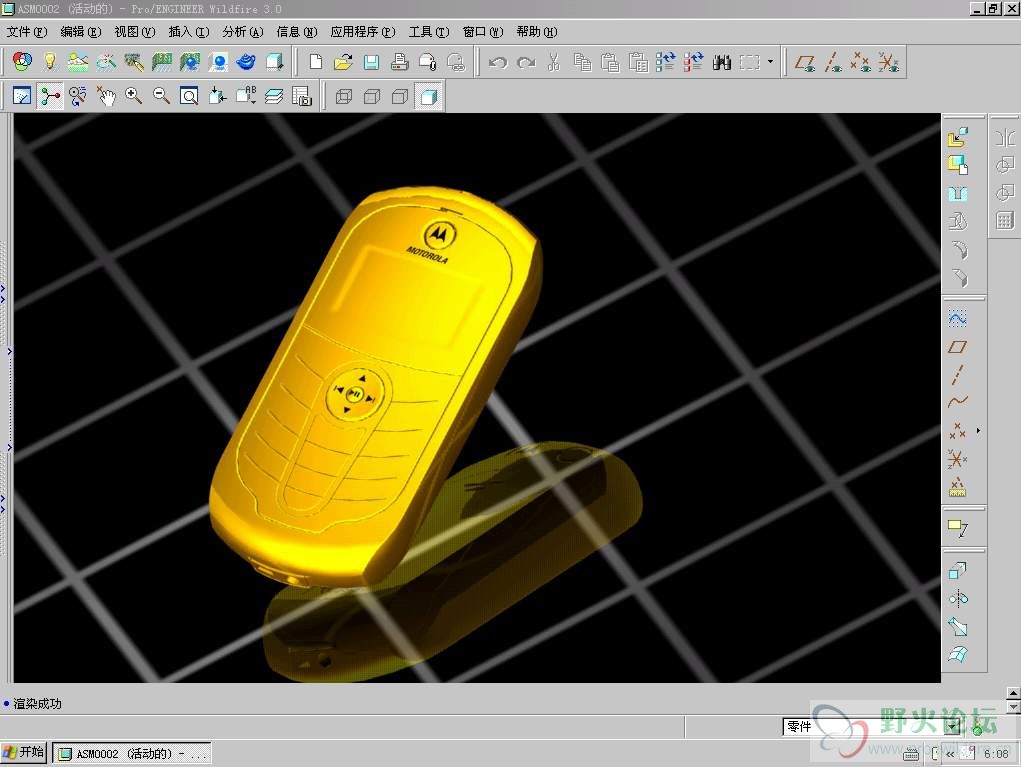Click the message area scroll down arrow

1013,706
